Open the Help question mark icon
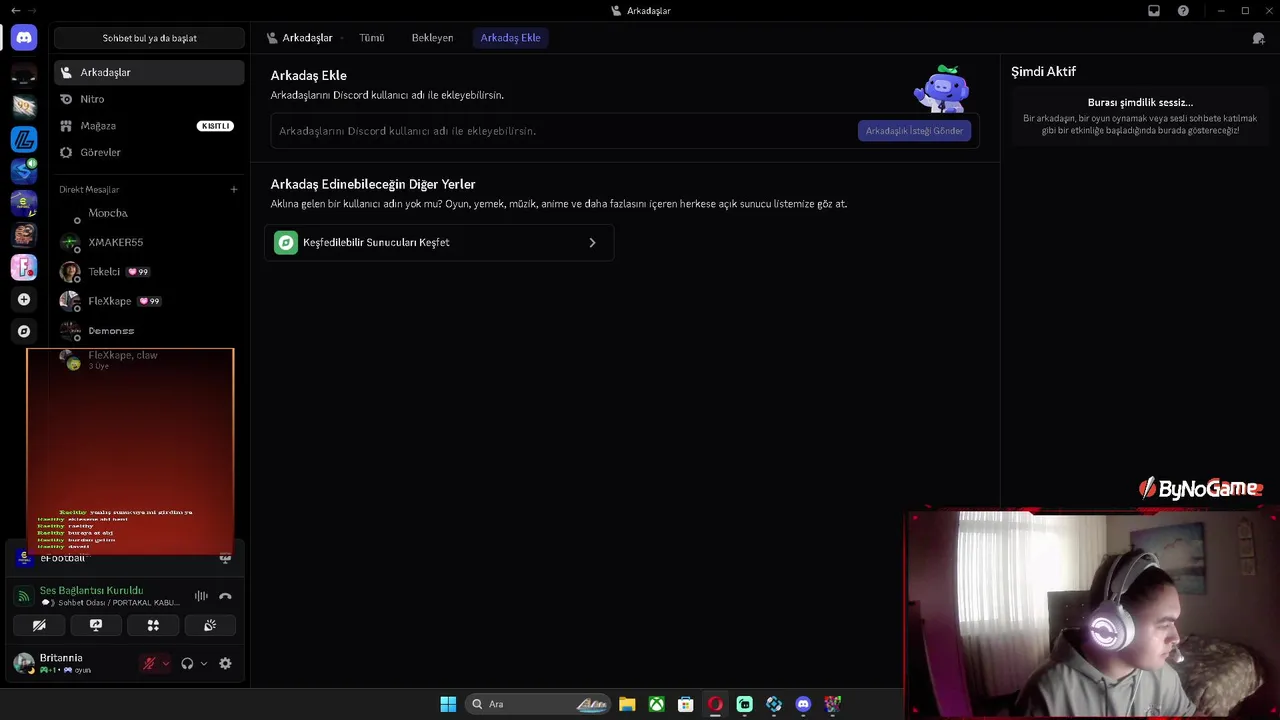 1183,11
